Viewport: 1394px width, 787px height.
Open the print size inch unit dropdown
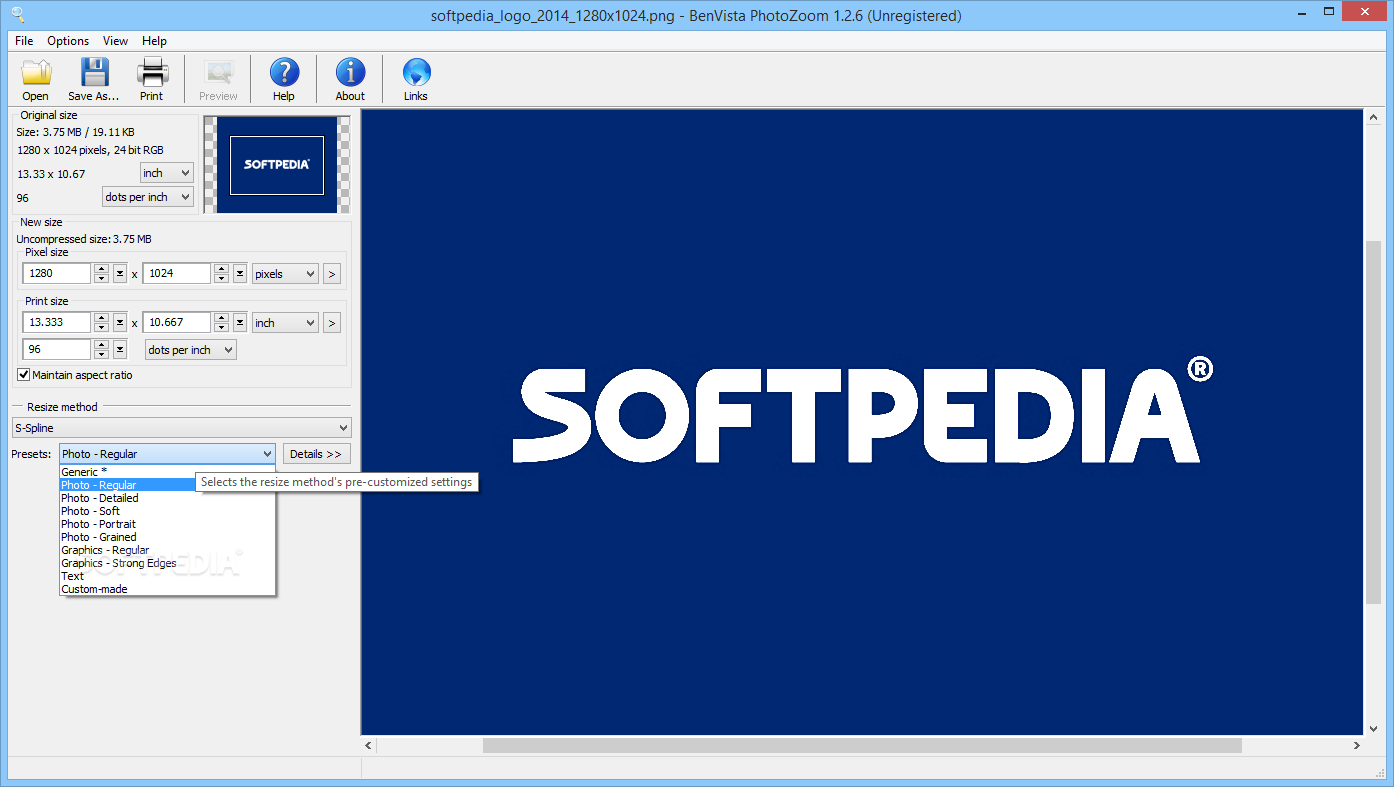tap(285, 323)
